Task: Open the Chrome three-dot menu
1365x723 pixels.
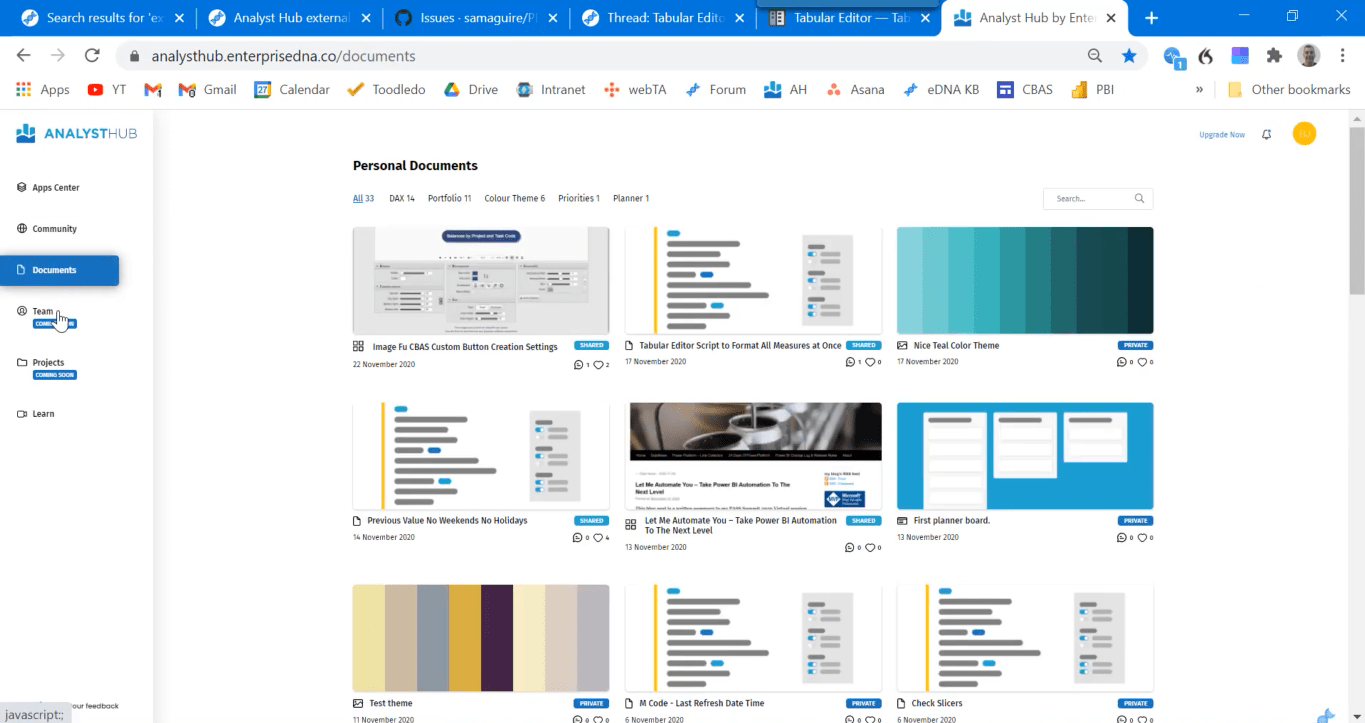Action: [1342, 56]
